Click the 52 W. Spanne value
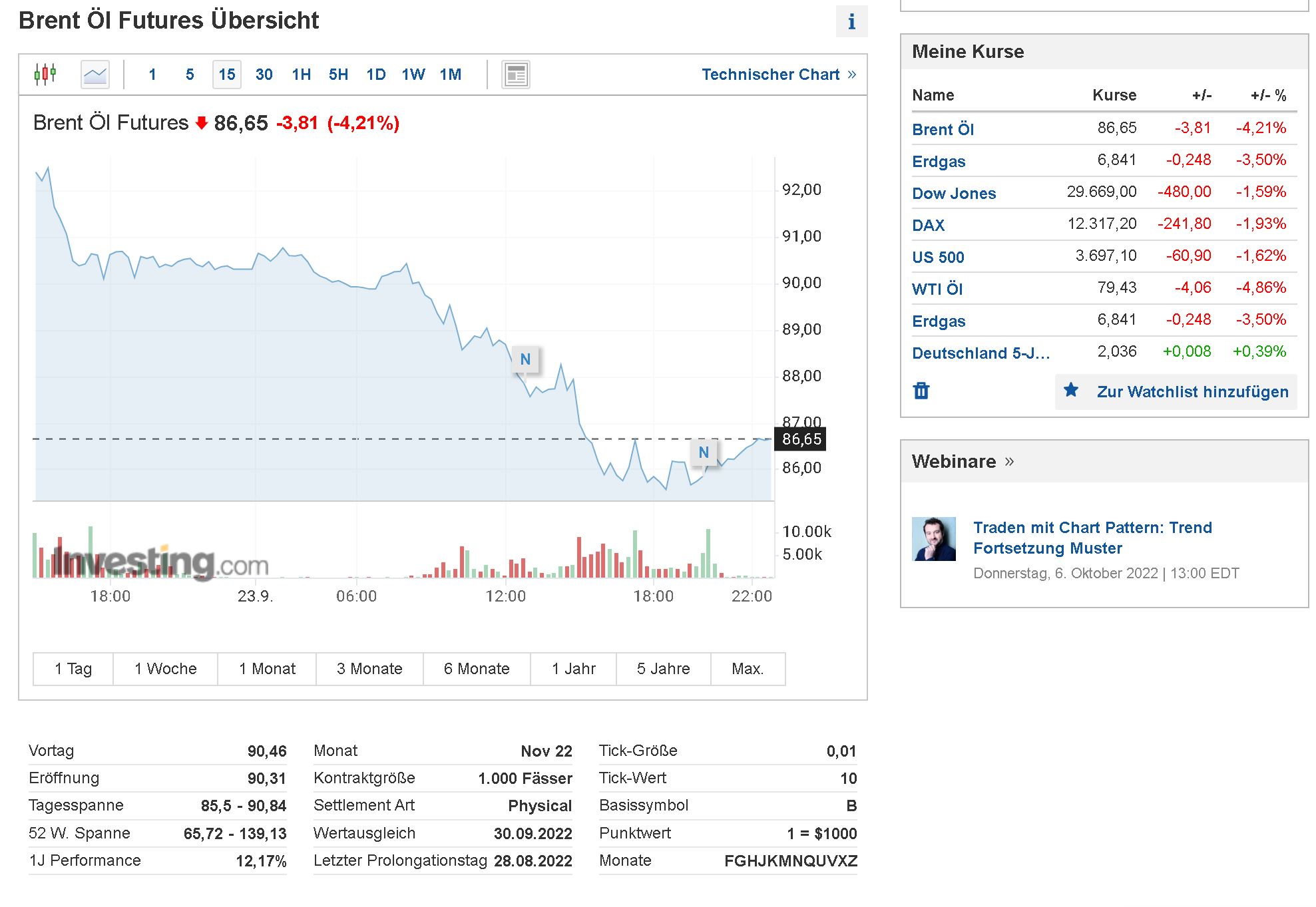1316x907 pixels. click(x=235, y=834)
